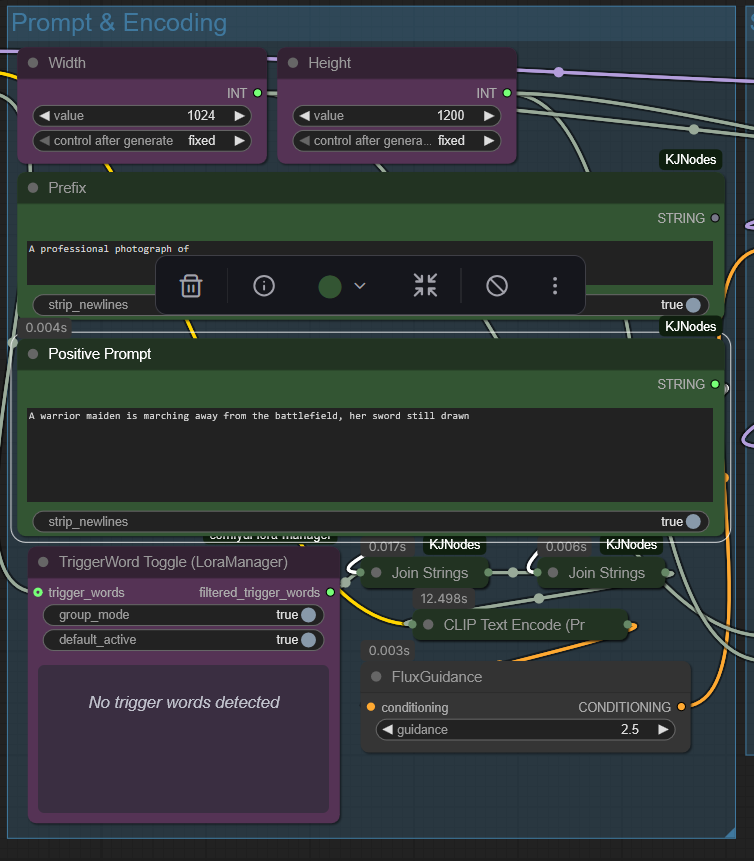Image resolution: width=754 pixels, height=861 pixels.
Task: Click the green node color swatch
Action: coord(330,286)
